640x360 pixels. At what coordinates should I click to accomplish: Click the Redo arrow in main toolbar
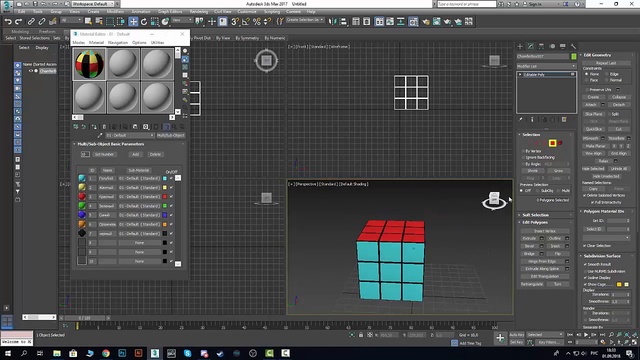pos(18,22)
